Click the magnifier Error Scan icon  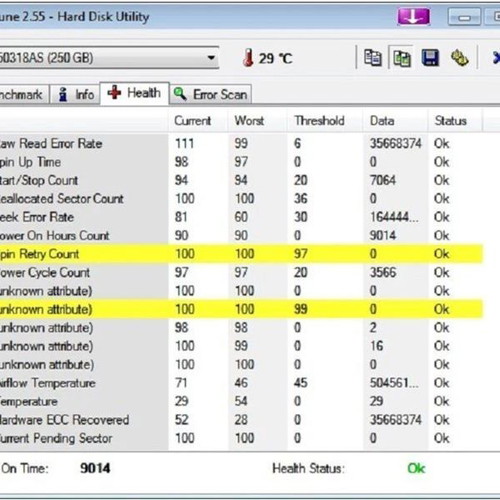coord(180,94)
